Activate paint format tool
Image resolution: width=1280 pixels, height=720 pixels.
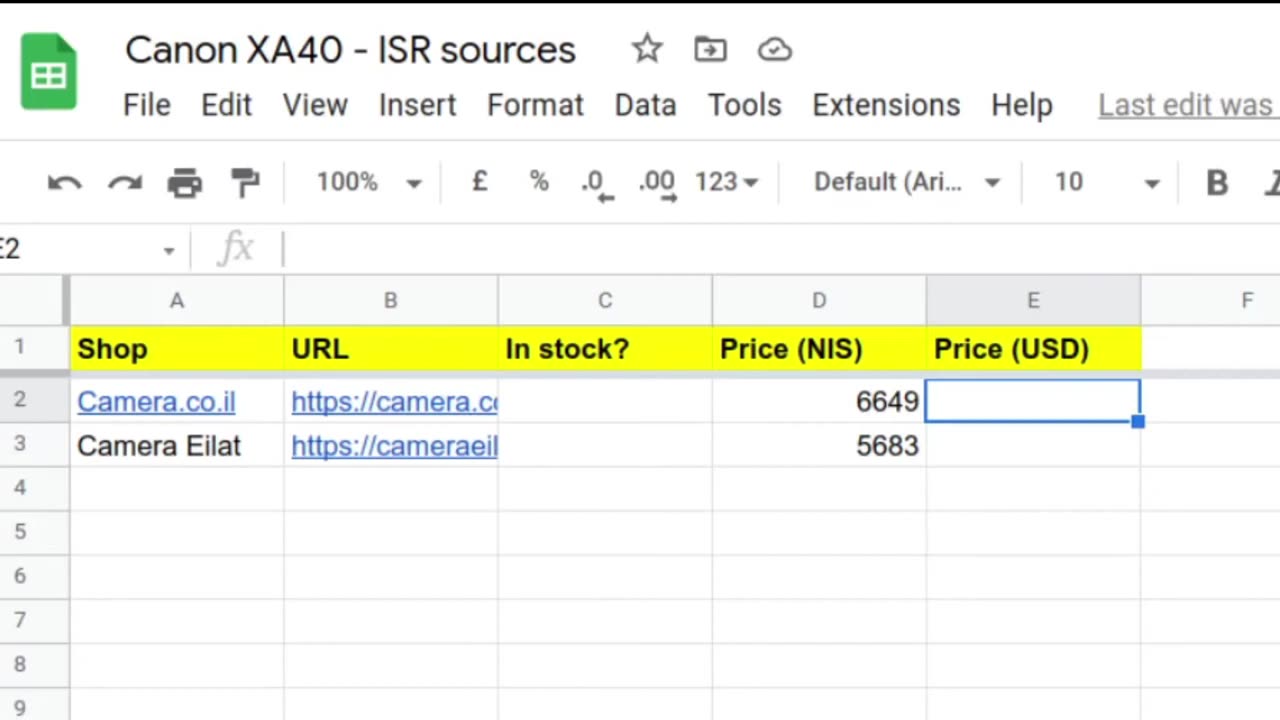245,182
